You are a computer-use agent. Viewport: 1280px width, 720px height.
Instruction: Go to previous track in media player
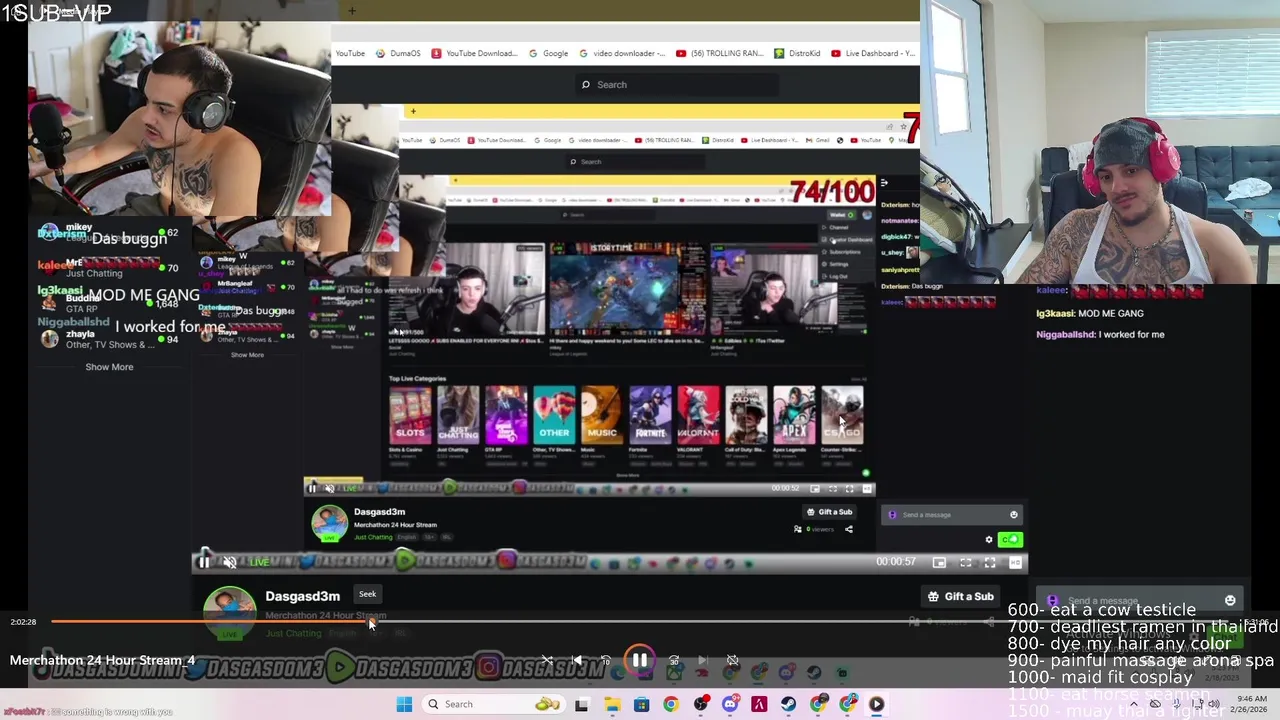coord(577,660)
